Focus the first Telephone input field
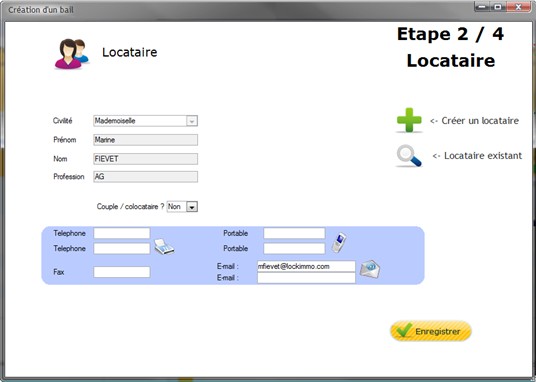Image resolution: width=536 pixels, height=382 pixels. tap(122, 233)
